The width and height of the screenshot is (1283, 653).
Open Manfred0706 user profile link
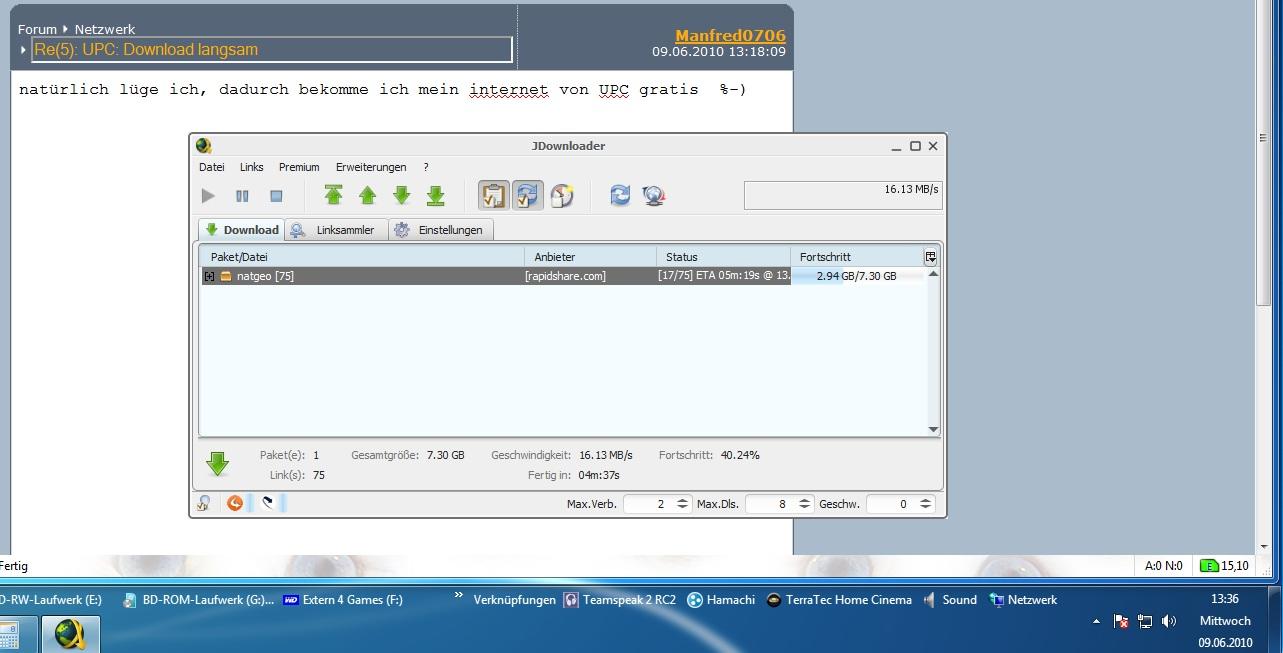tap(730, 36)
